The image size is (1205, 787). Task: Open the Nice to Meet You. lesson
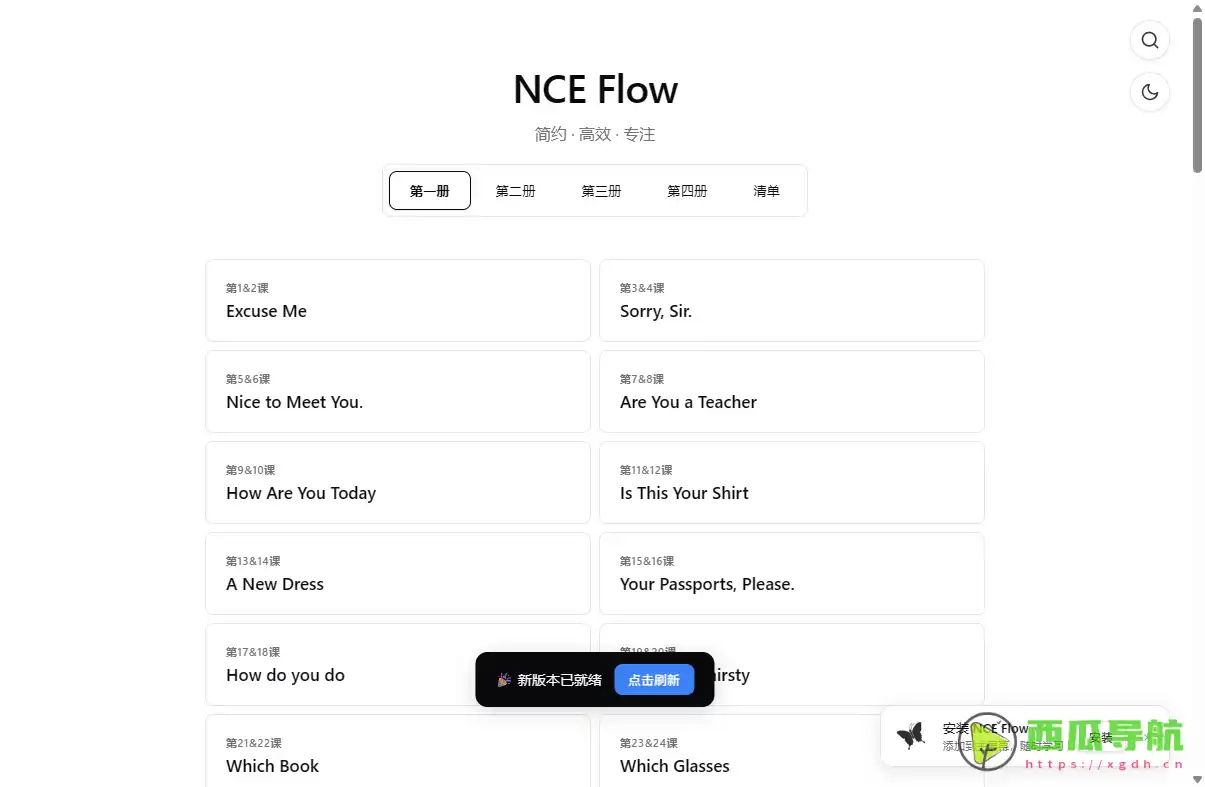[x=397, y=391]
